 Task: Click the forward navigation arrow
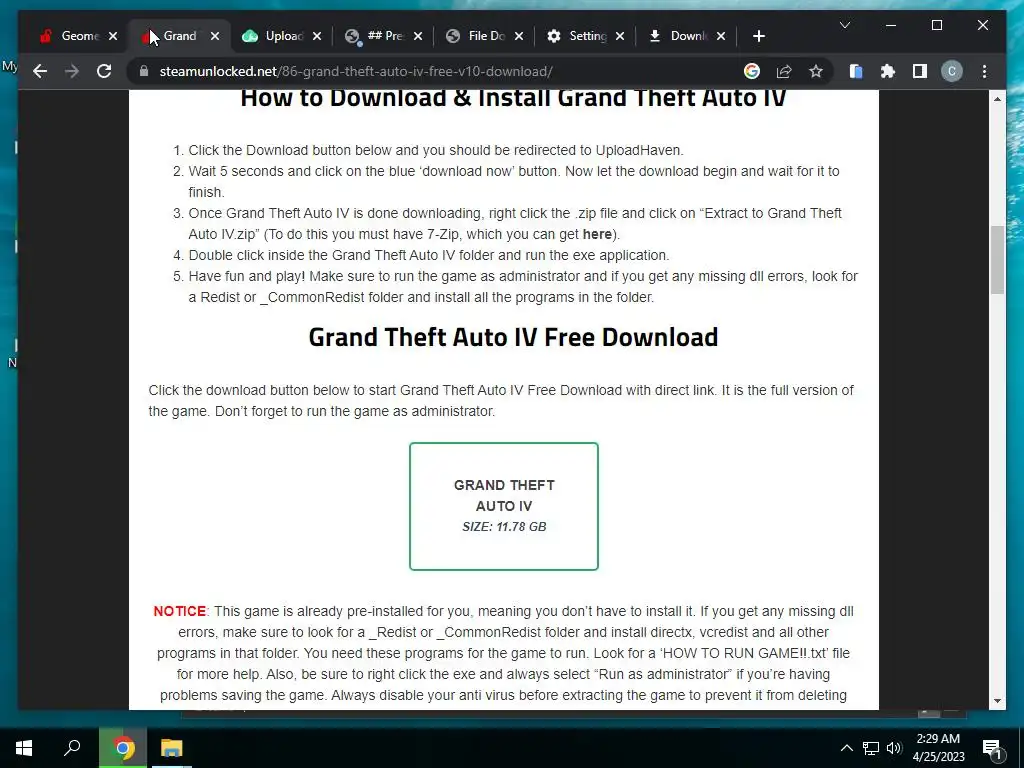pos(72,71)
